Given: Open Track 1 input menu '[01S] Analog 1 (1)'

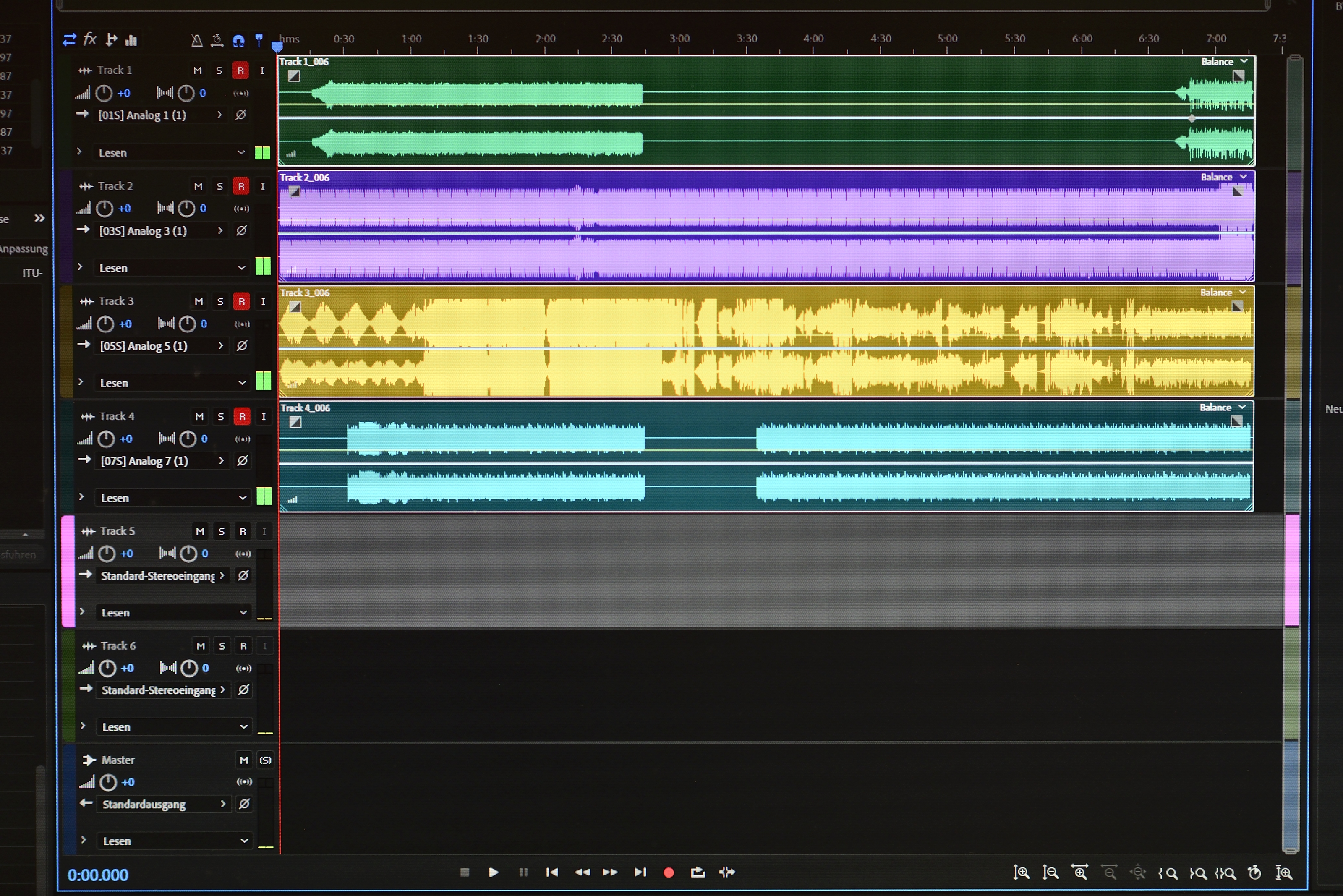Looking at the screenshot, I should pos(161,115).
